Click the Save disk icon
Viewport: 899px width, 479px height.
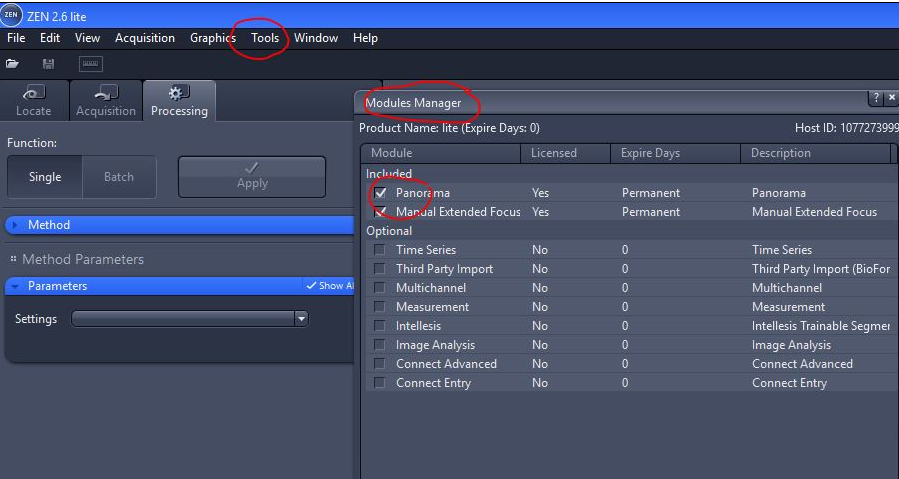pos(48,64)
